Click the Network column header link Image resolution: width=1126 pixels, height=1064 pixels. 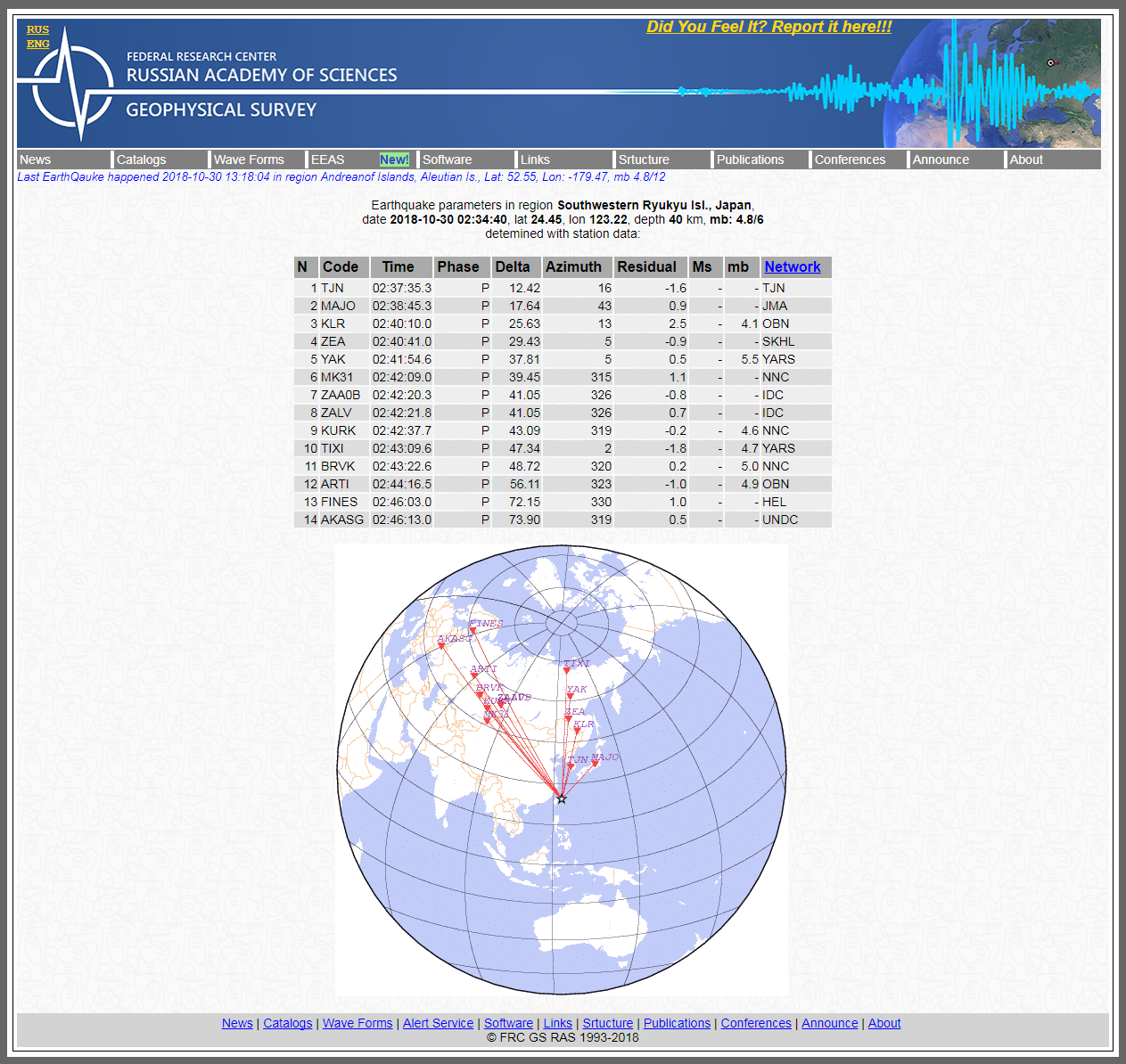793,266
